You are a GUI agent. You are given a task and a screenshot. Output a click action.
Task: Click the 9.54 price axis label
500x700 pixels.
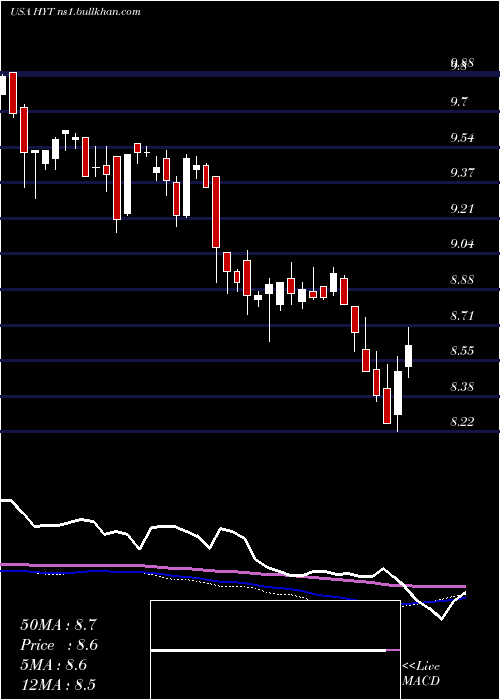click(x=462, y=138)
